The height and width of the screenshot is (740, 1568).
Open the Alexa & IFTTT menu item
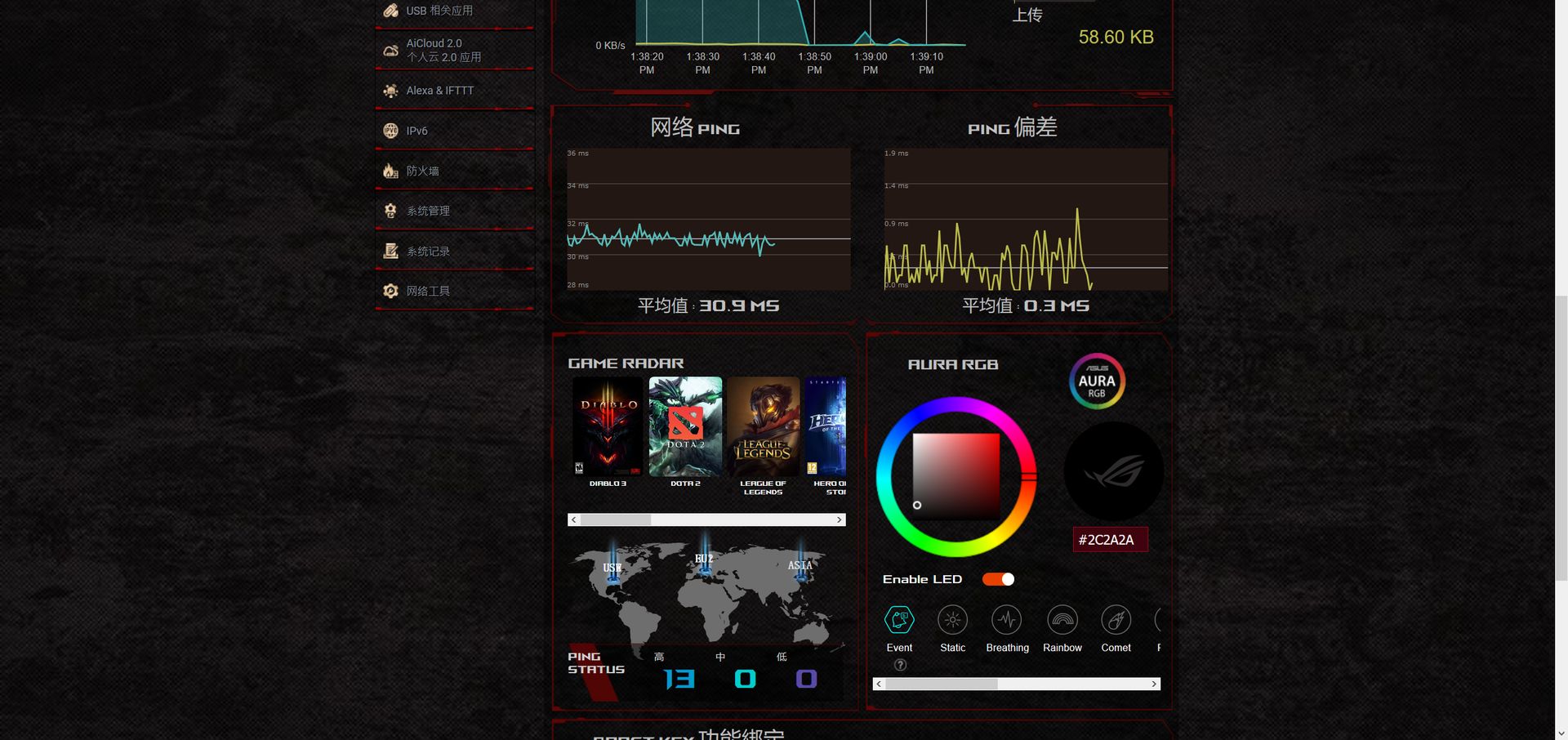click(454, 91)
